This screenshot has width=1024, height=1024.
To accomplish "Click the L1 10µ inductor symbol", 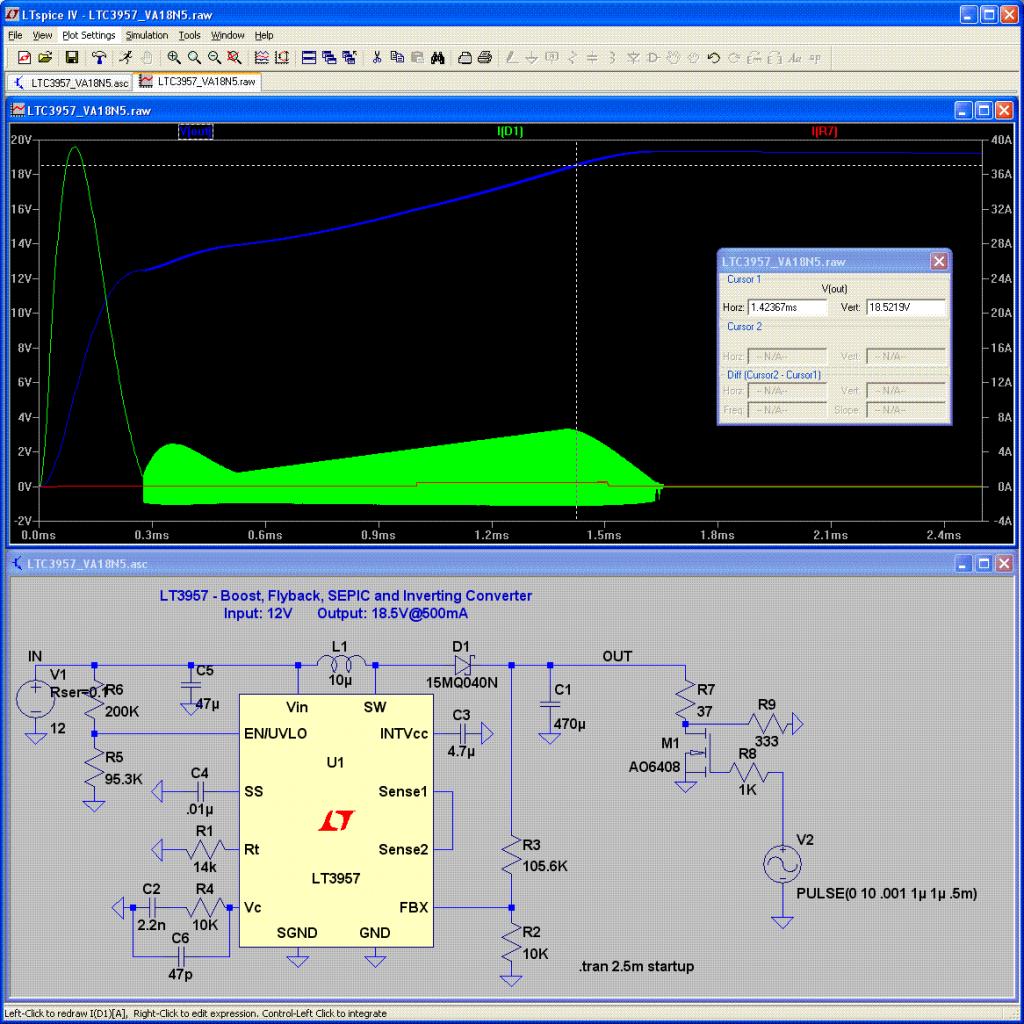I will point(340,664).
